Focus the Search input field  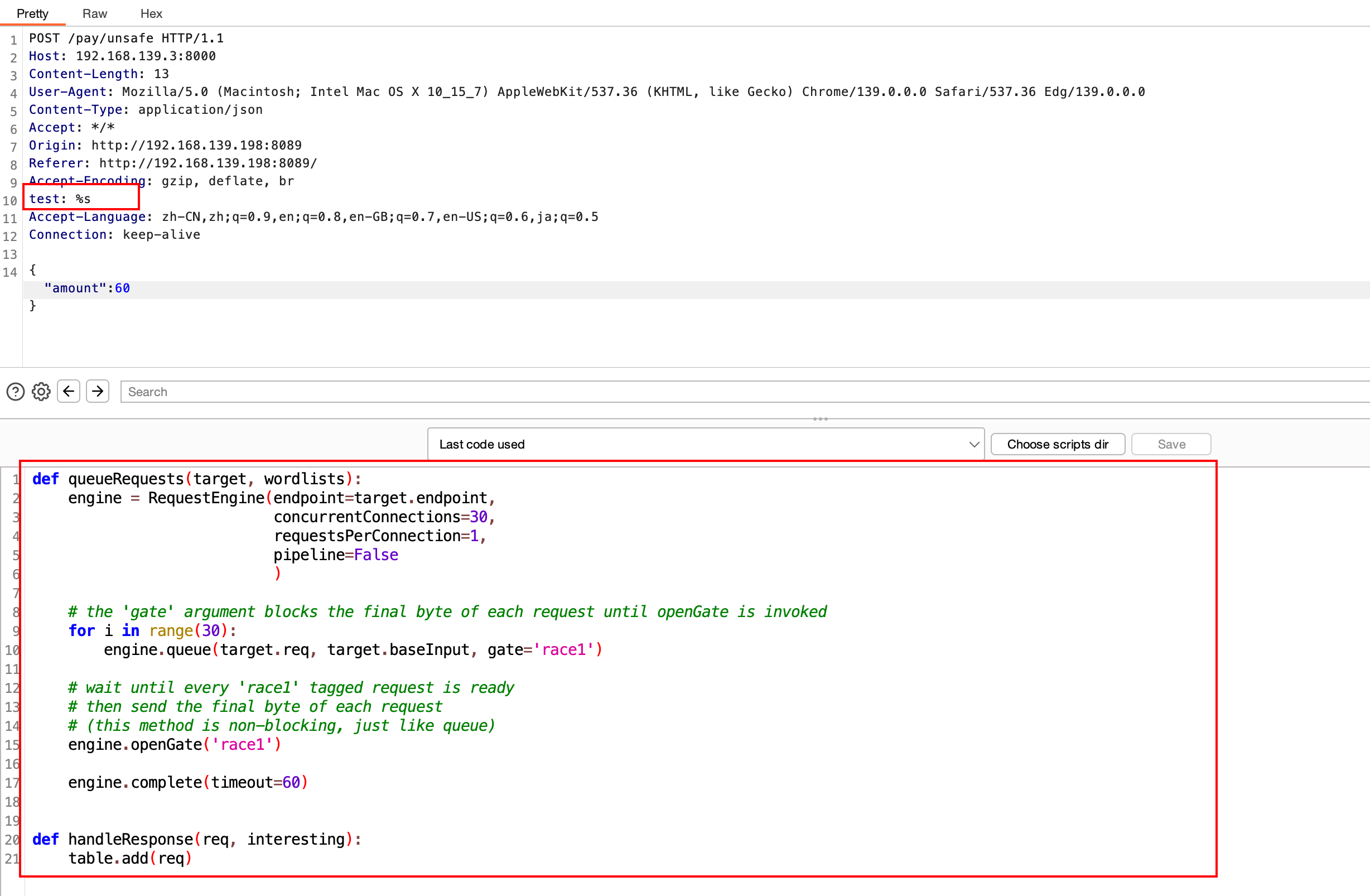click(745, 392)
